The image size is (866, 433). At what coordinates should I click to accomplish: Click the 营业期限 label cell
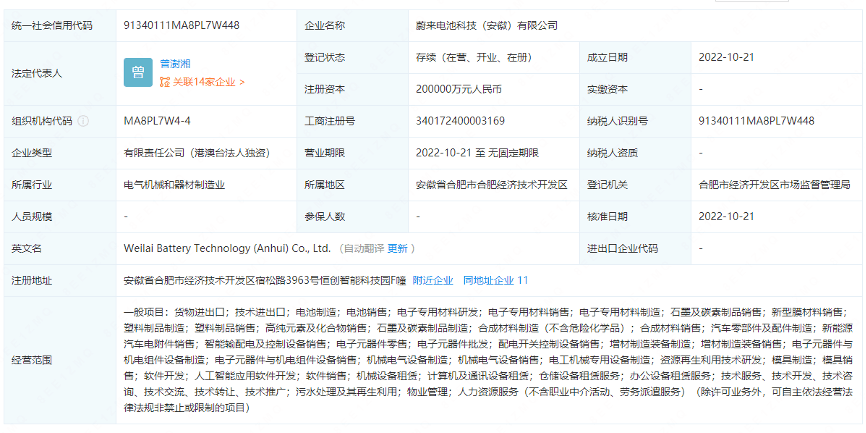pyautogui.click(x=352, y=153)
